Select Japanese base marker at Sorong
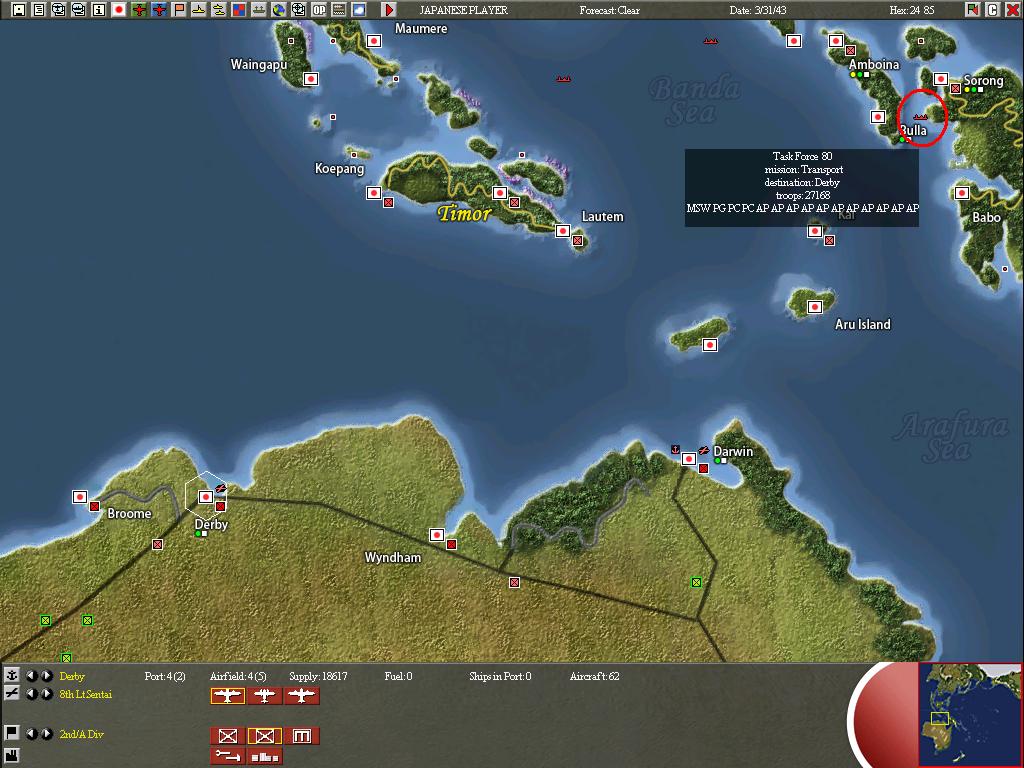The image size is (1024, 768). [940, 79]
